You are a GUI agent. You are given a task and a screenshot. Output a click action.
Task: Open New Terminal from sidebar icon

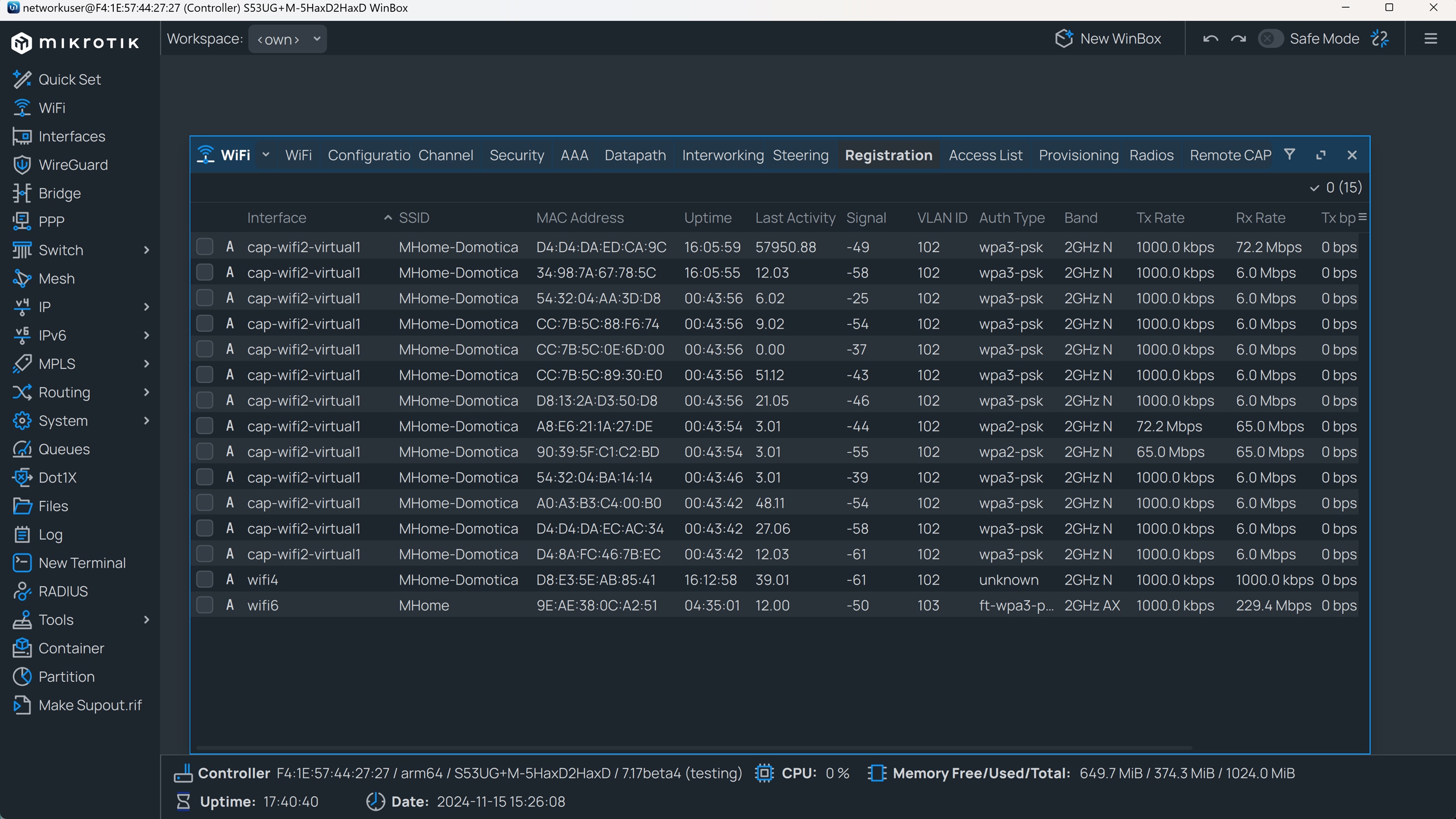(x=22, y=563)
